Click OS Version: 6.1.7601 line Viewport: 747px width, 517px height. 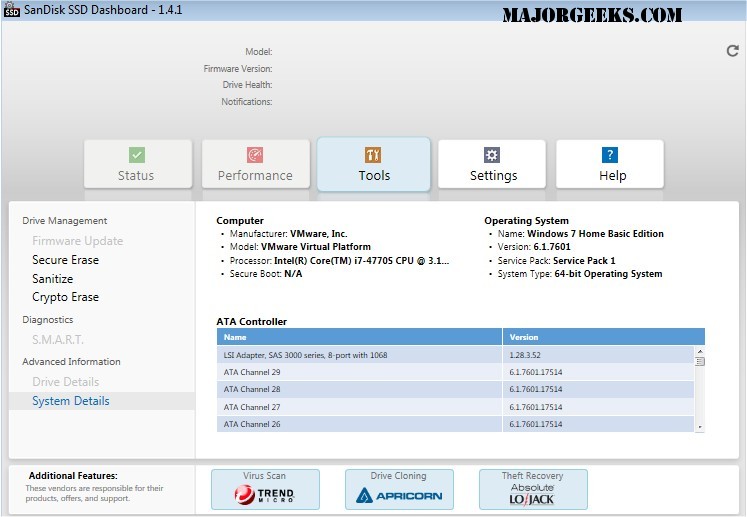click(534, 247)
